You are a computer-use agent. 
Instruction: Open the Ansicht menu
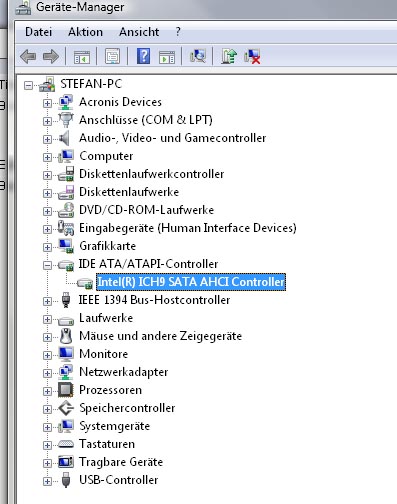coord(139,32)
